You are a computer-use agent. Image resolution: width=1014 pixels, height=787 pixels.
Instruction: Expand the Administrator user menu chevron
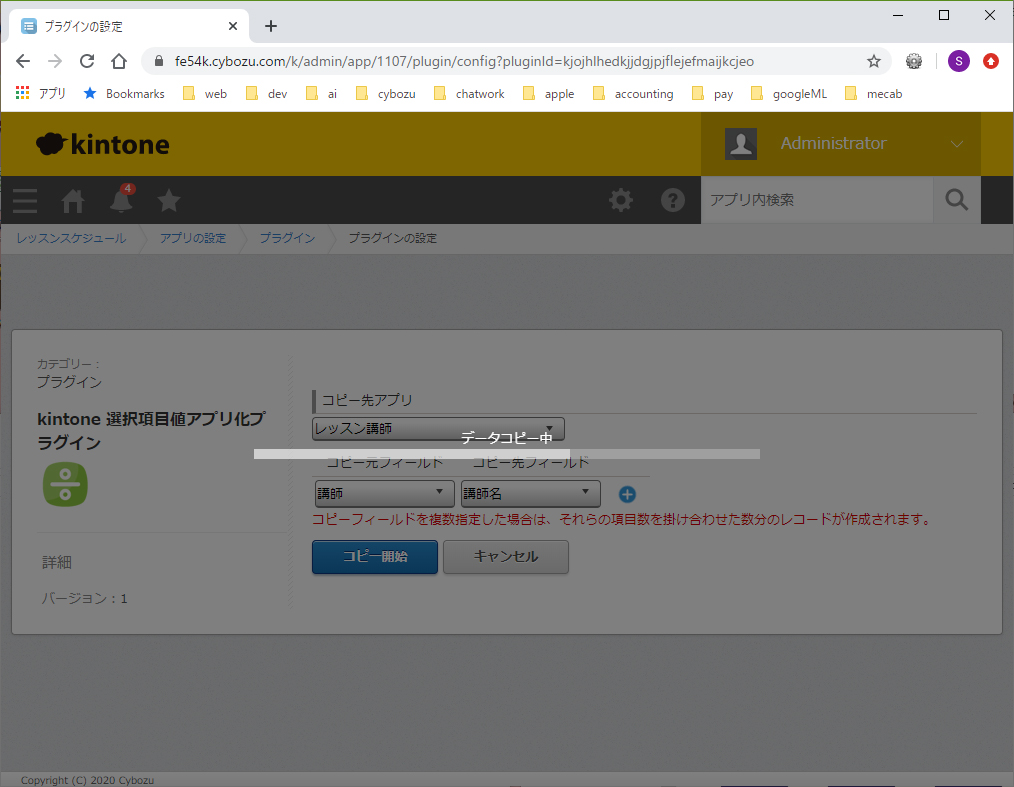click(957, 144)
